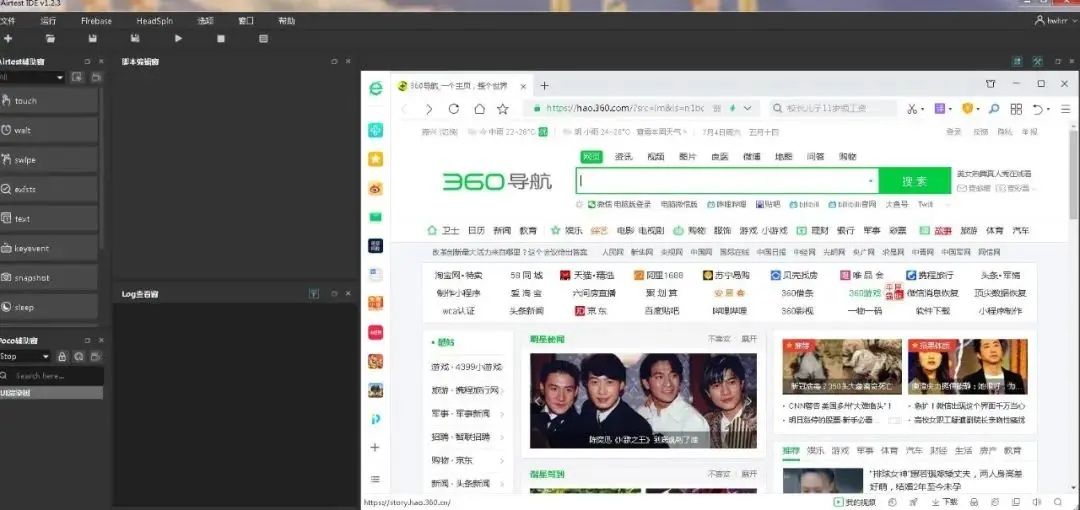1080x510 pixels.
Task: Open the browser grid apps icon
Action: [1016, 109]
